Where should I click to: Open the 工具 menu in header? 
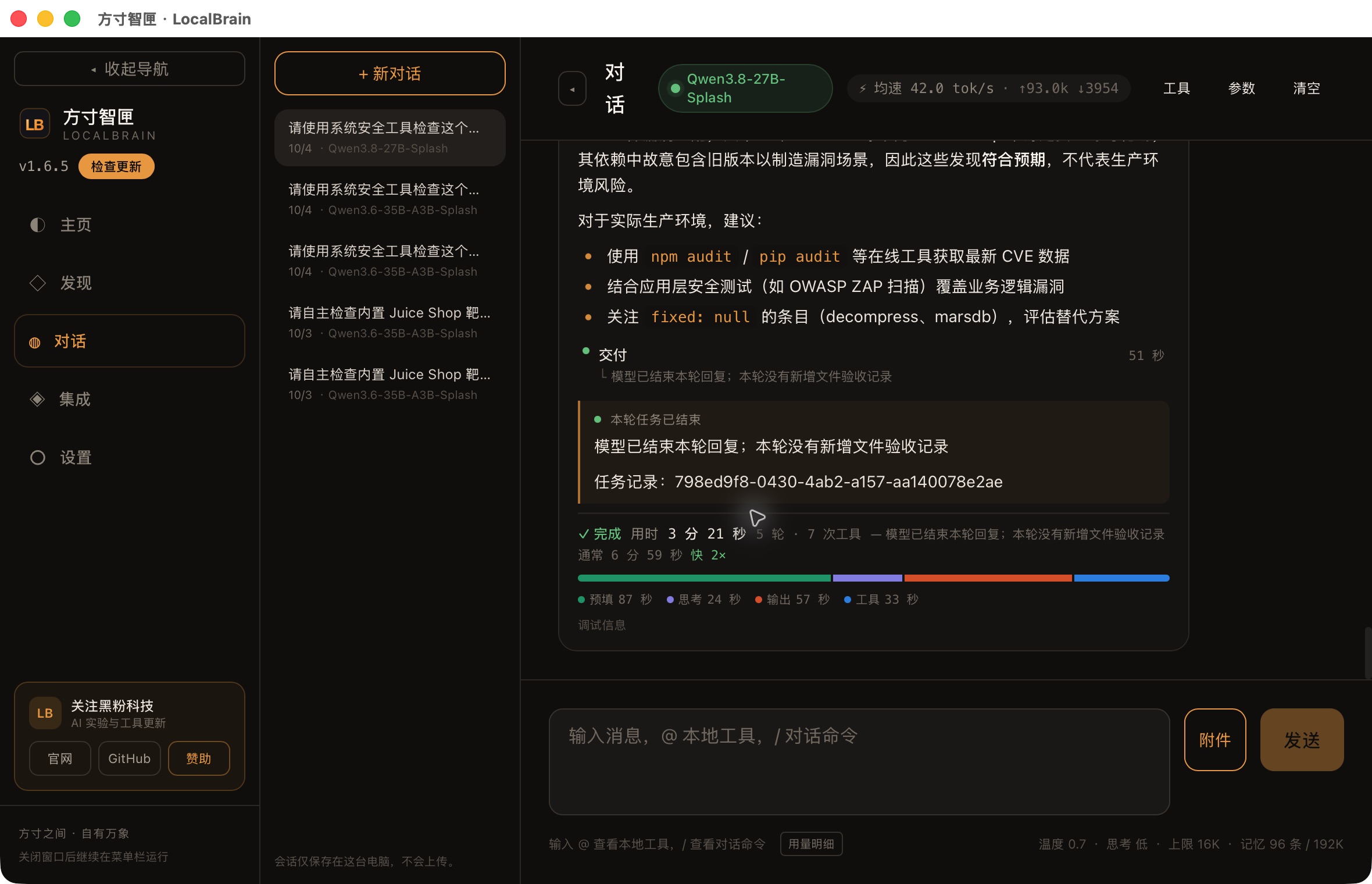pos(1177,88)
